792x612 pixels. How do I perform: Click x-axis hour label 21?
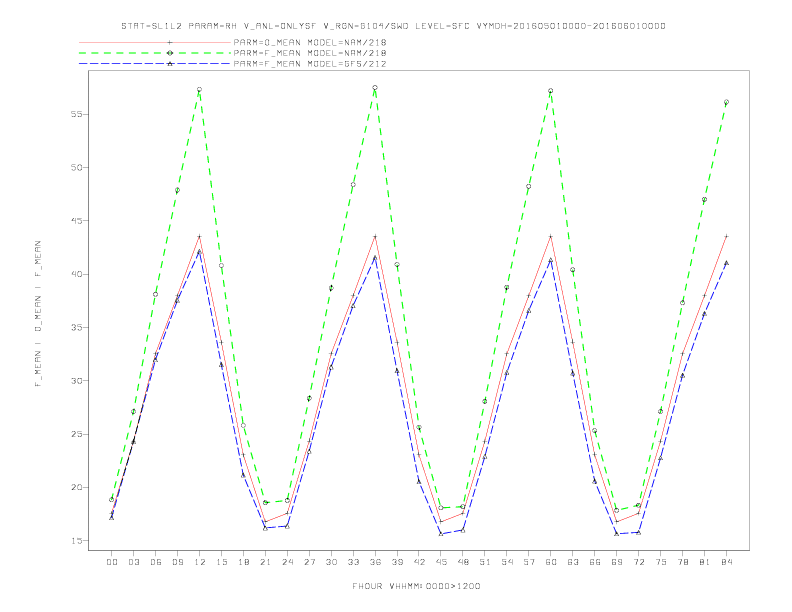[265, 562]
